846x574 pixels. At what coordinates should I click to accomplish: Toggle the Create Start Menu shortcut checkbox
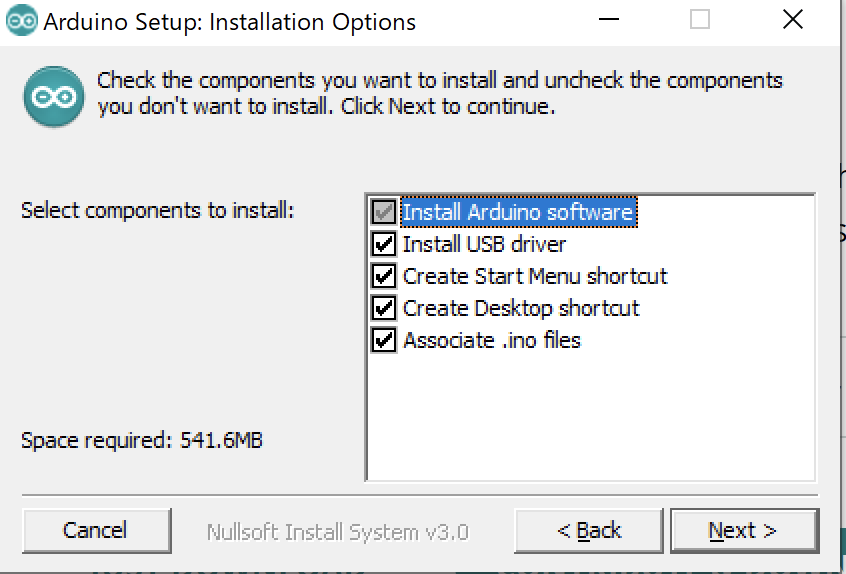(x=383, y=276)
